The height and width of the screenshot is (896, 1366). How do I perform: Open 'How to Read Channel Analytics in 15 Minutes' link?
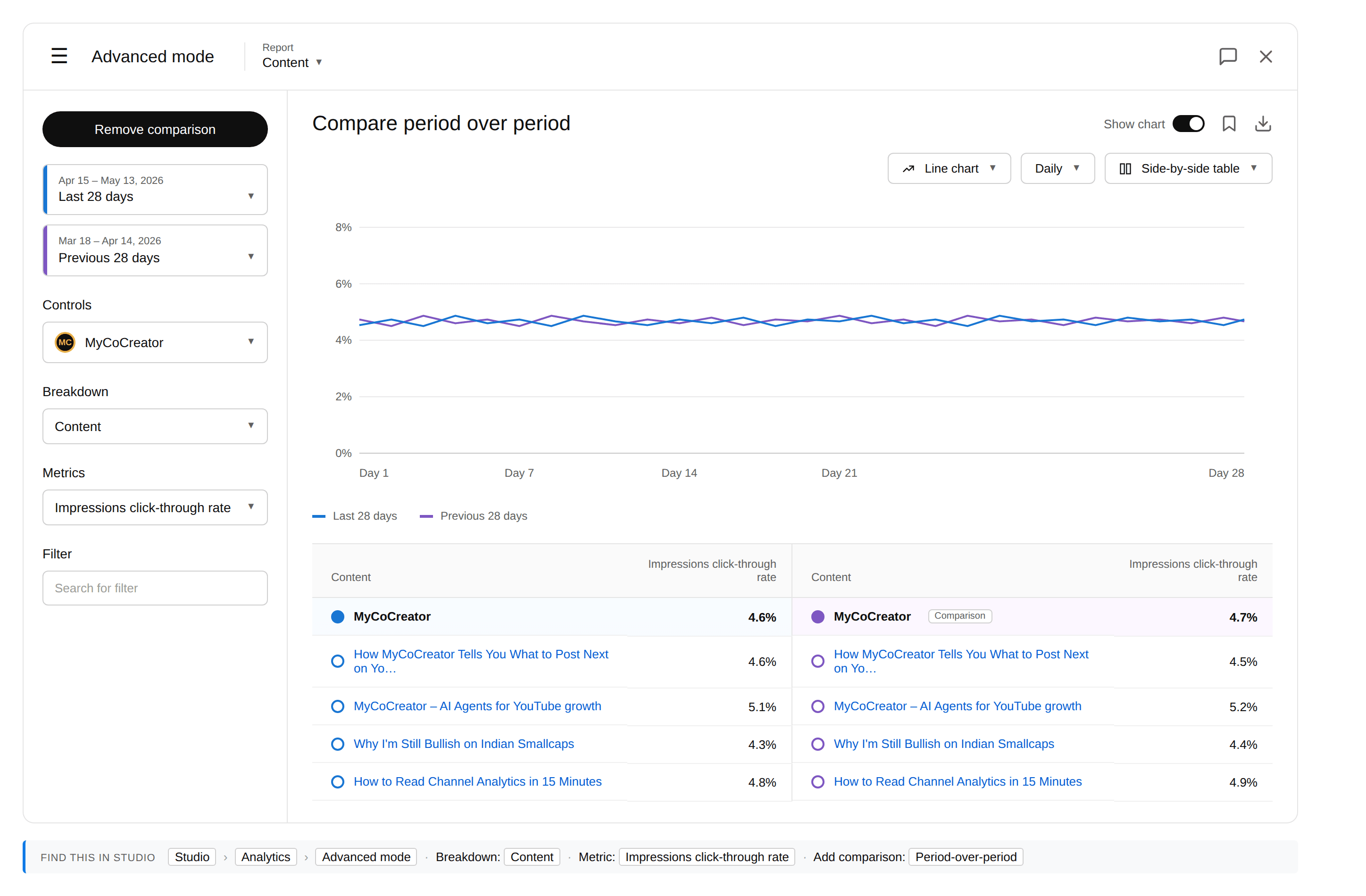tap(477, 782)
